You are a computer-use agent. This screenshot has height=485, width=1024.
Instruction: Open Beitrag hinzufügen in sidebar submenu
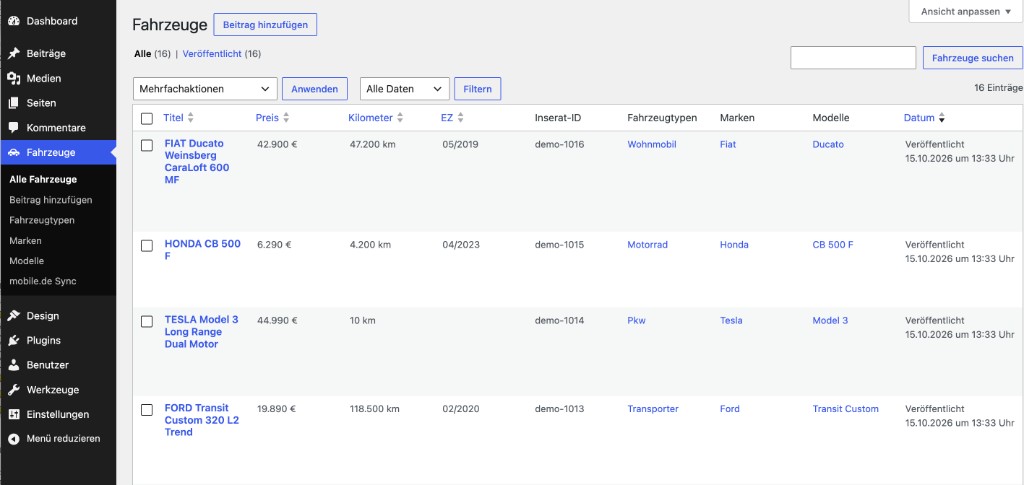(x=51, y=200)
